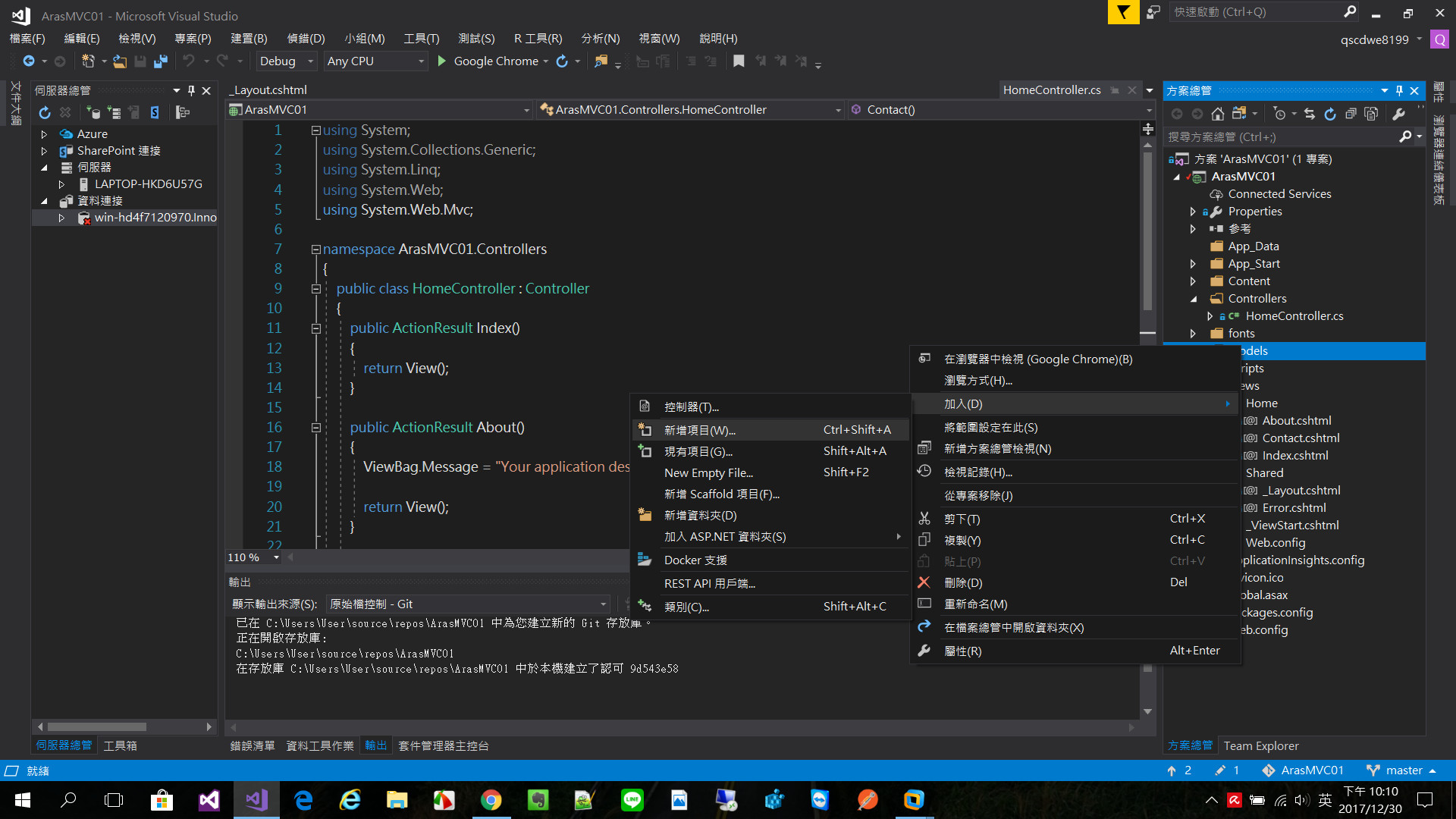Viewport: 1456px width, 819px height.
Task: Toggle pin on Solution Explorer panel
Action: coord(1399,90)
